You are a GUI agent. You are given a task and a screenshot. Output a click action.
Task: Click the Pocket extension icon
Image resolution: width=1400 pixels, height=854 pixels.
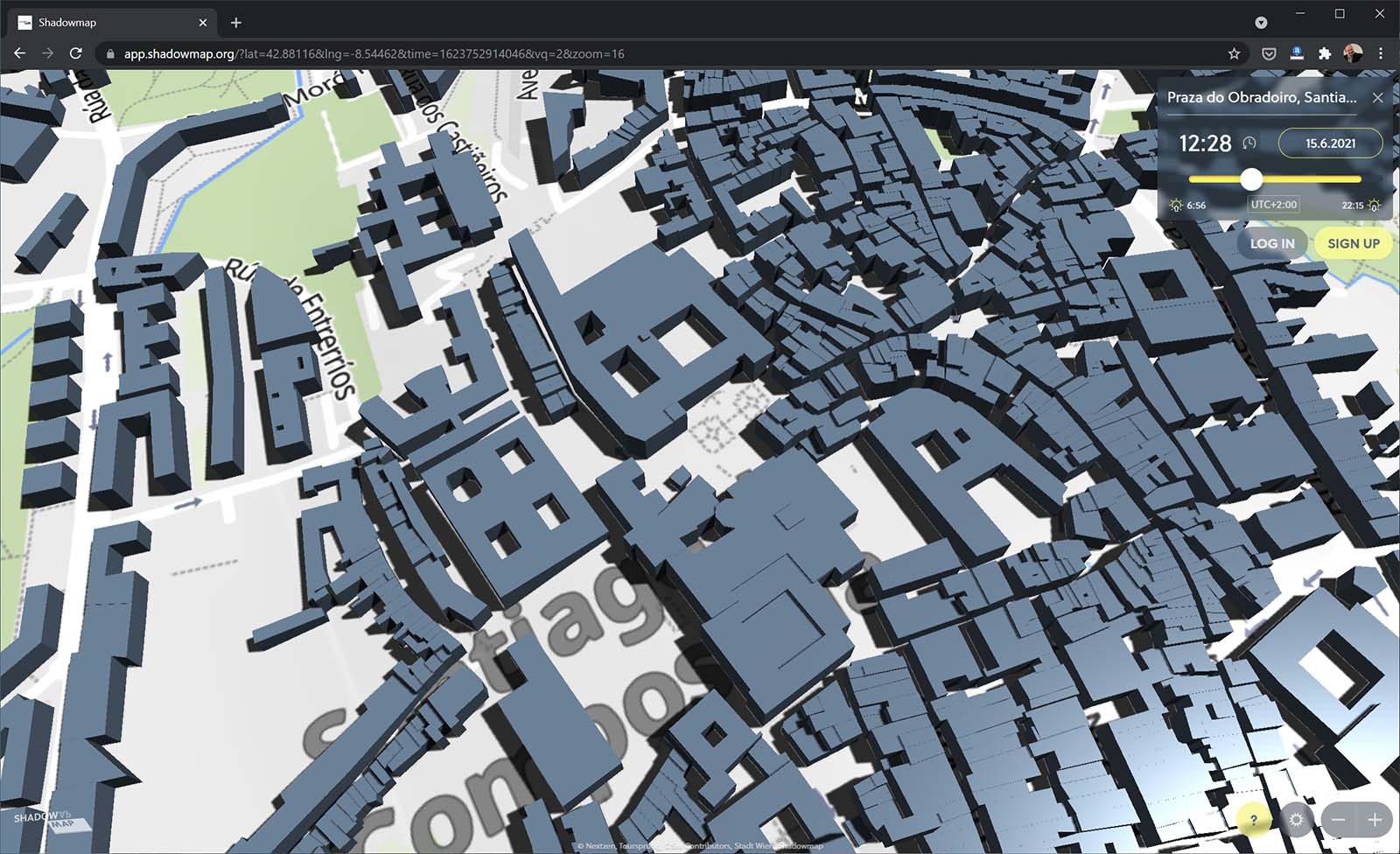[1268, 53]
